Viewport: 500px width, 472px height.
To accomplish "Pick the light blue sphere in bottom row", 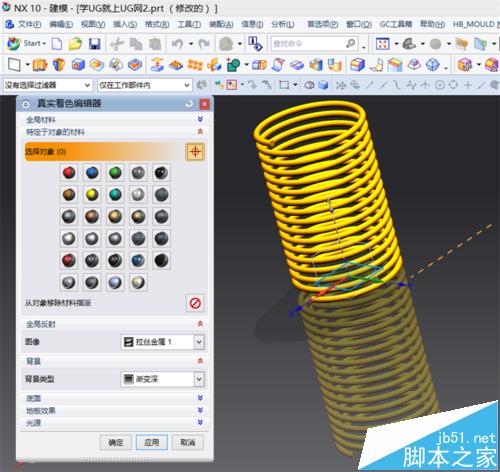I will click(115, 283).
